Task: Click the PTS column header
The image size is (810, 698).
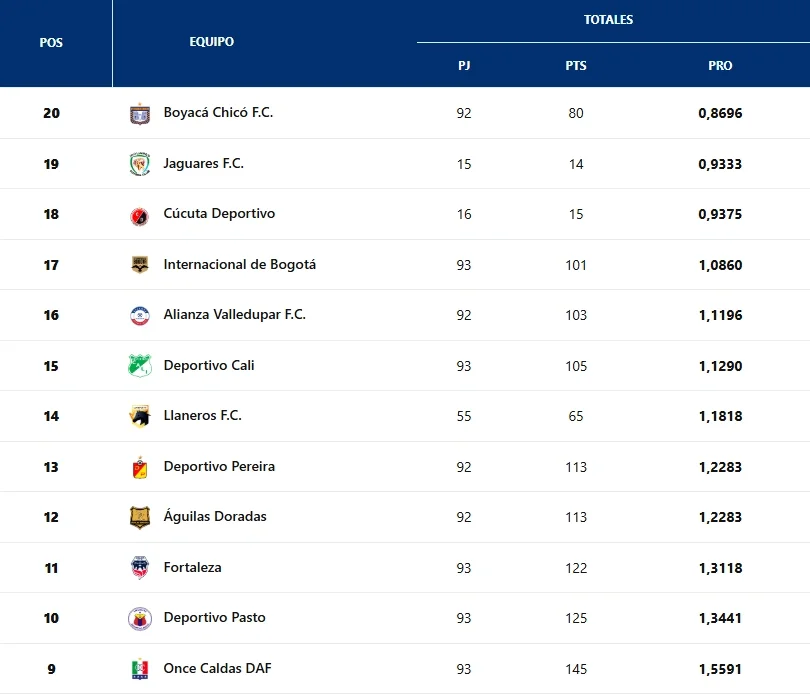Action: [576, 66]
